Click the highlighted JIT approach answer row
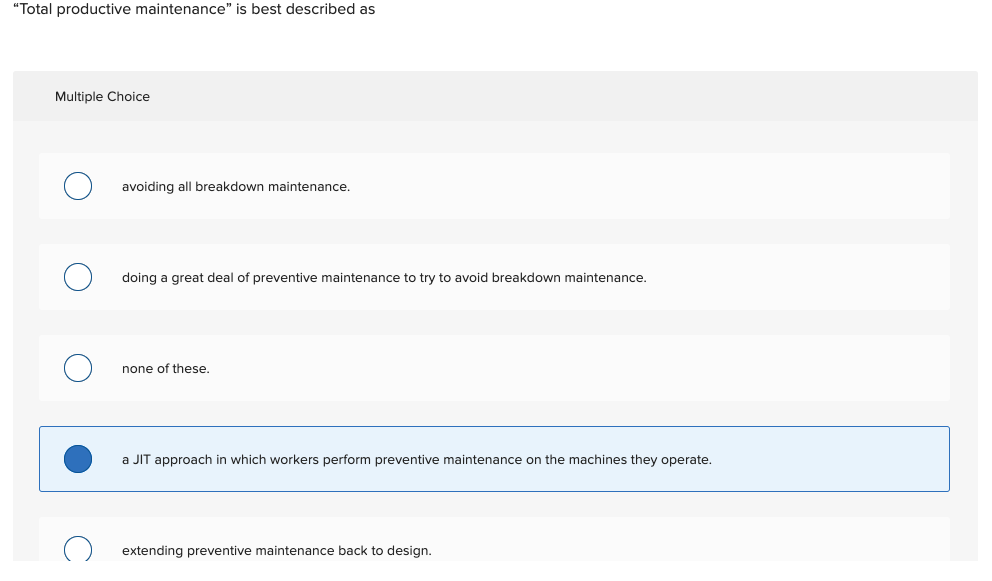 tap(494, 459)
